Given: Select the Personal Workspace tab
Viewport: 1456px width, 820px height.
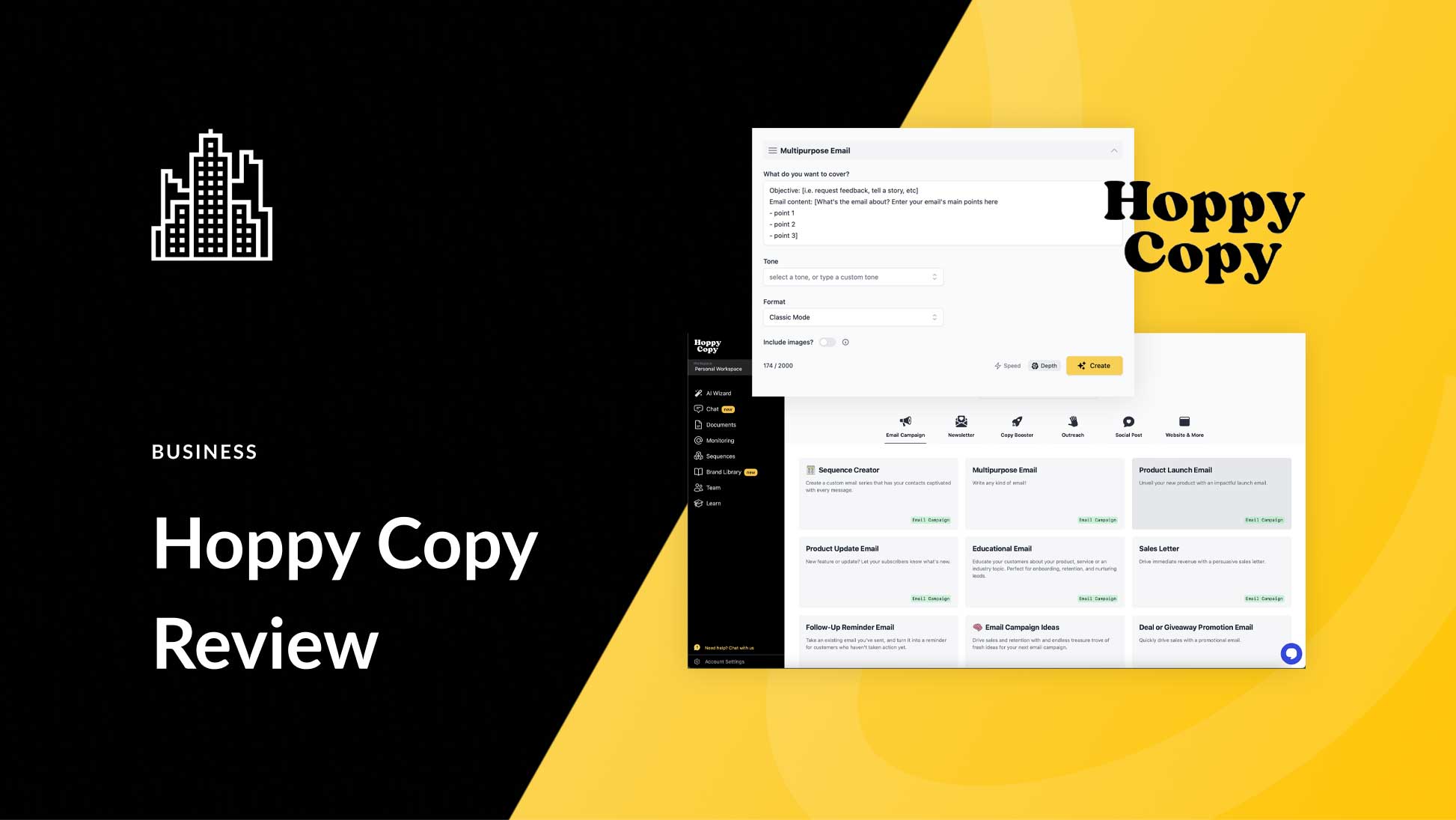Looking at the screenshot, I should [x=718, y=369].
